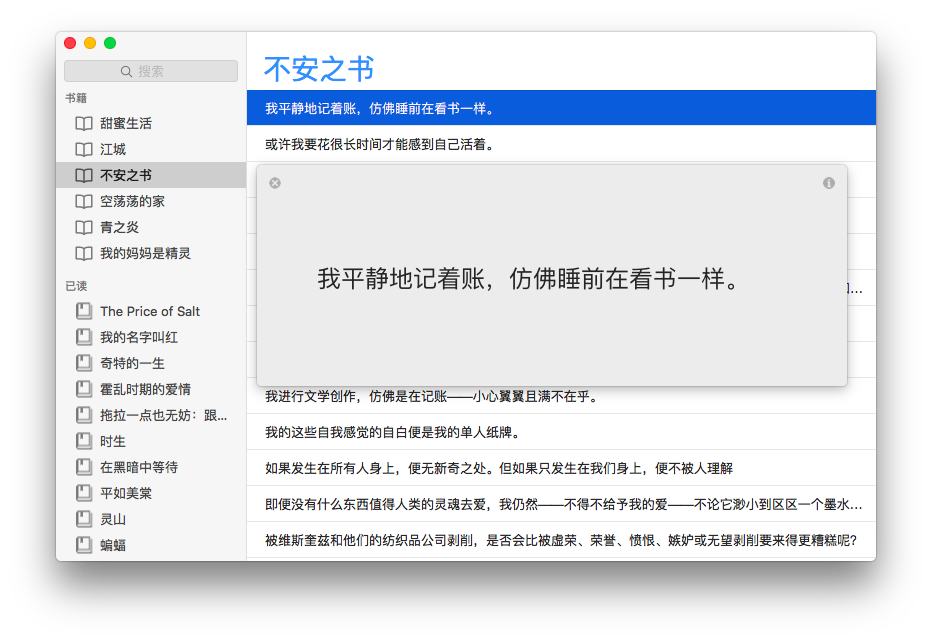The height and width of the screenshot is (641, 932).
Task: Close the quote popup with the x icon
Action: point(275,183)
